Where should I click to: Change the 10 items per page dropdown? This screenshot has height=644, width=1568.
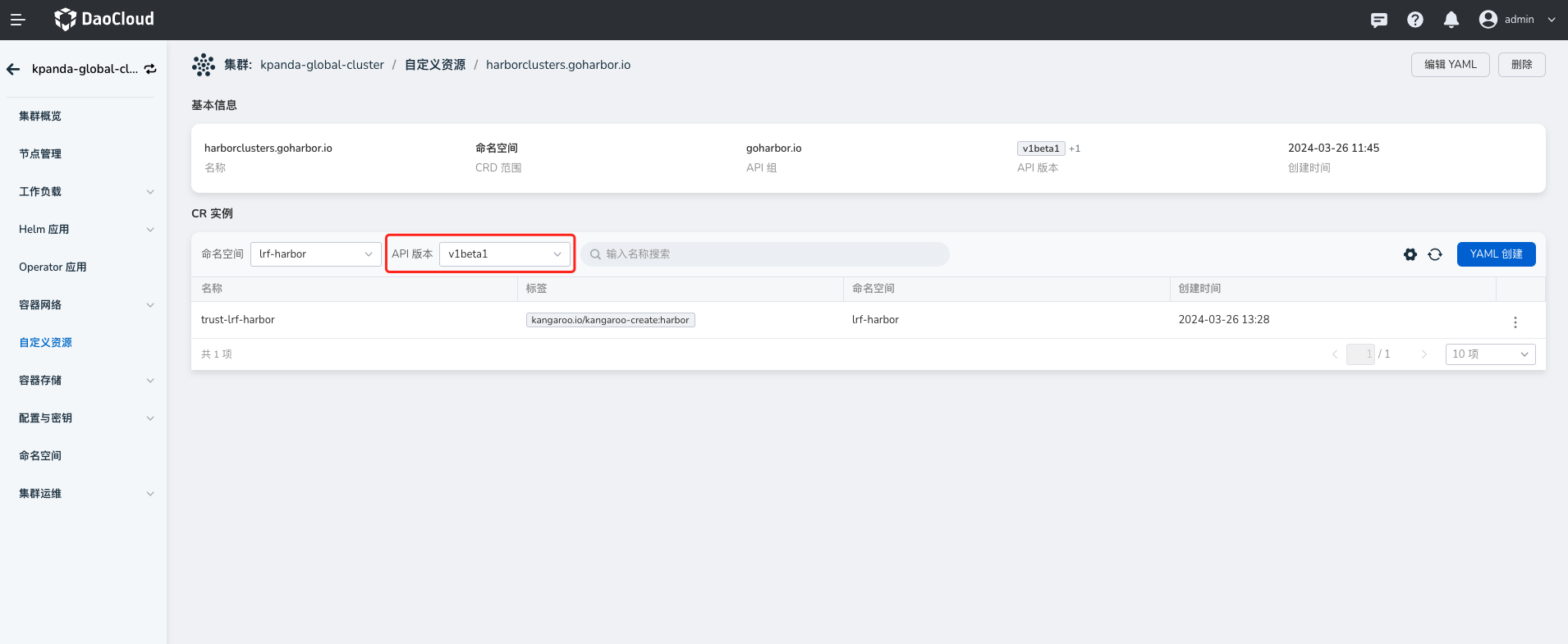[1490, 354]
